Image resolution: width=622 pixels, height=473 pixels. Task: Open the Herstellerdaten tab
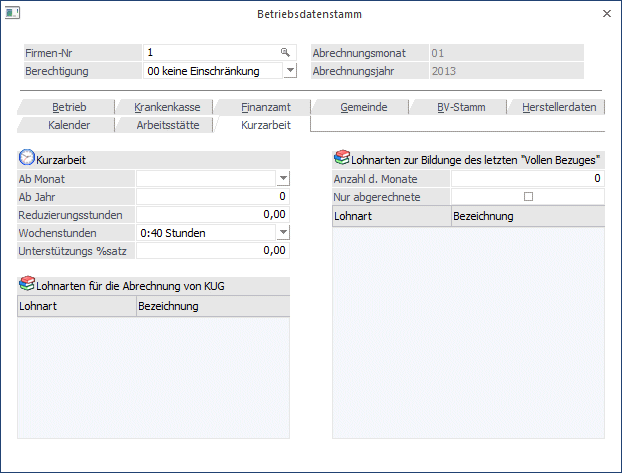pyautogui.click(x=556, y=107)
